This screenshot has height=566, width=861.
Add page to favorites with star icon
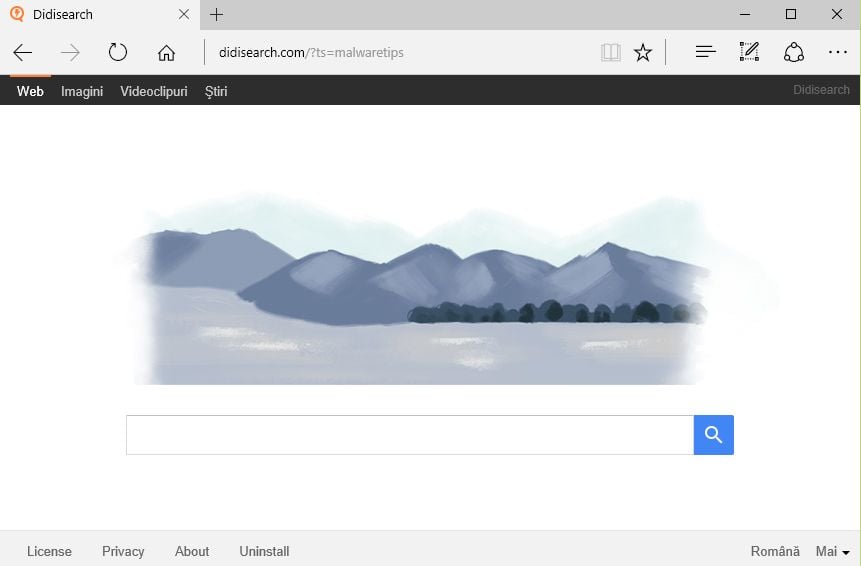(642, 53)
